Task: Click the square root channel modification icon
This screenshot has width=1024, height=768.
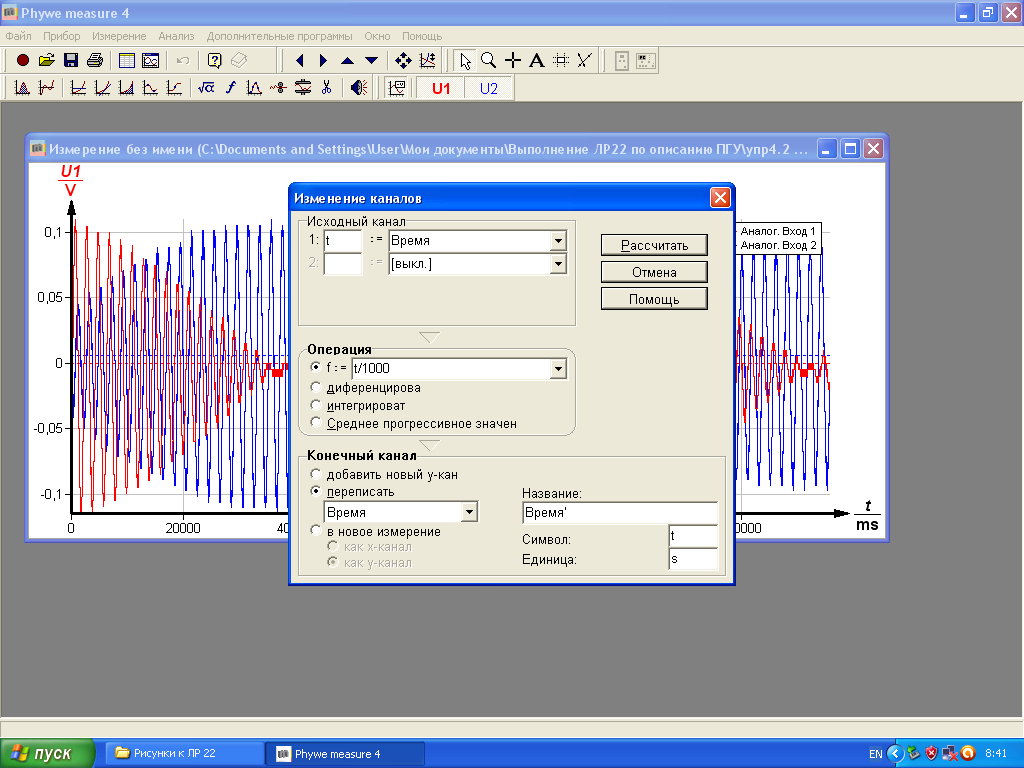Action: [x=206, y=88]
